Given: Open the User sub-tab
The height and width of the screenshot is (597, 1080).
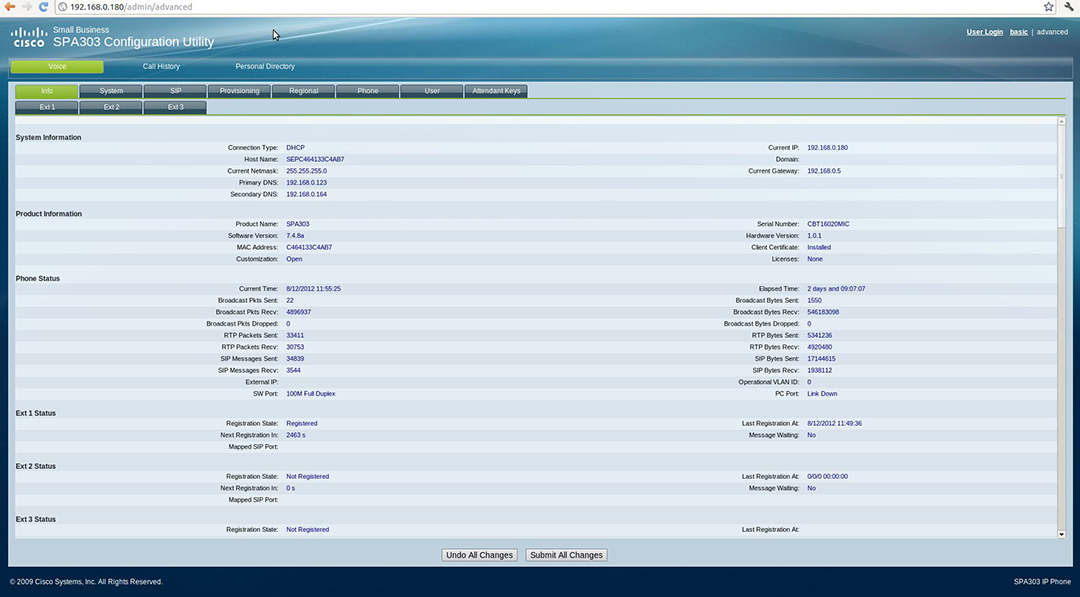Looking at the screenshot, I should 431,91.
